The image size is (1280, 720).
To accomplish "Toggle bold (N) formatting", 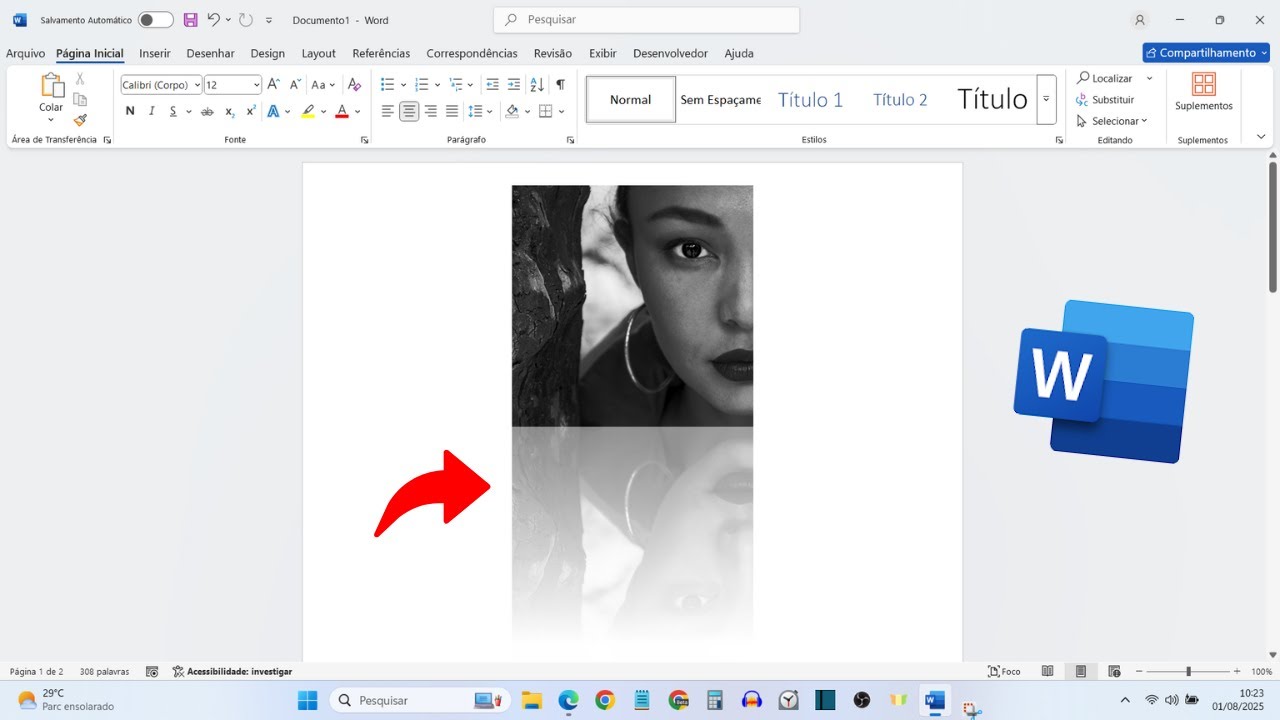I will point(130,111).
